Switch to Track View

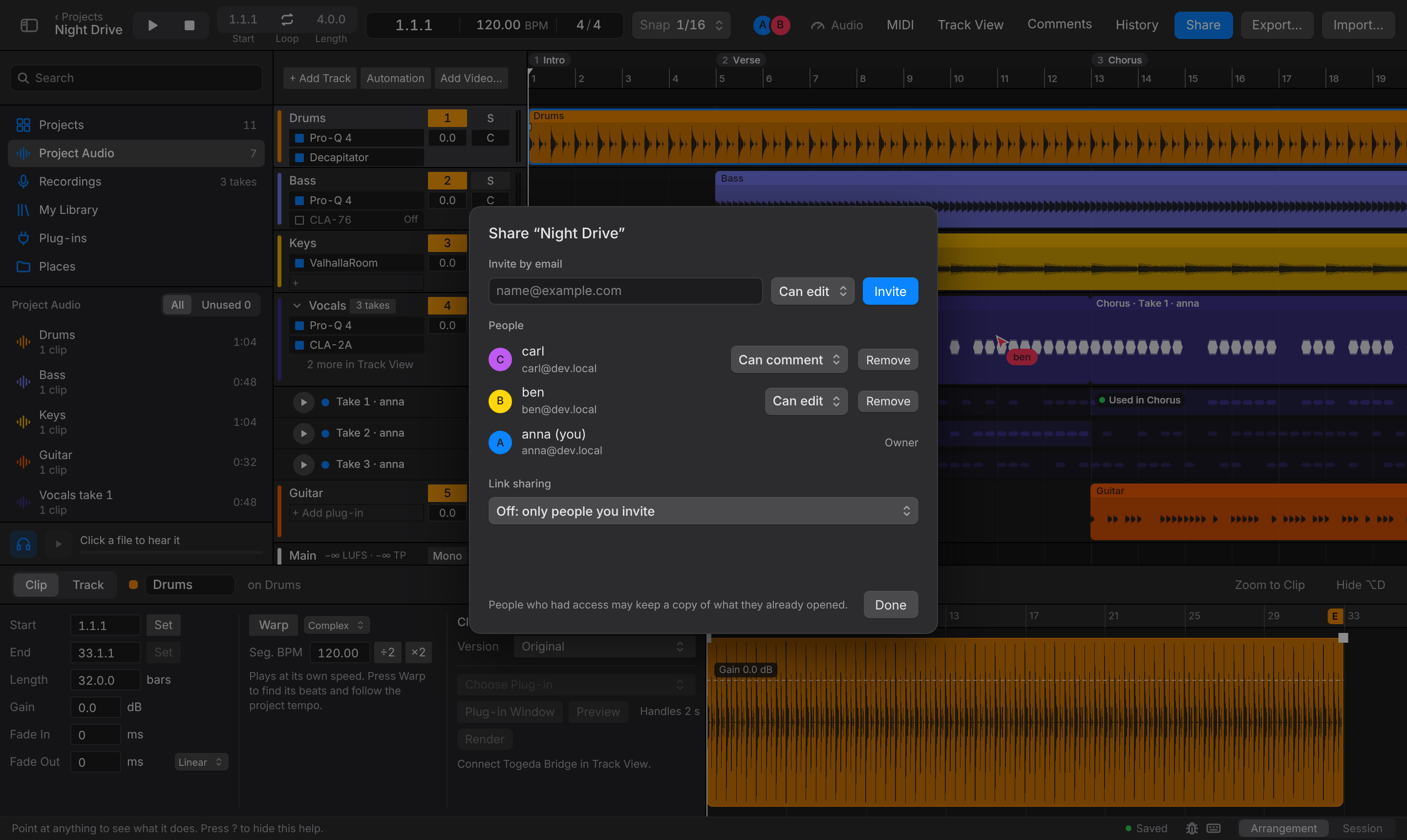[x=970, y=25]
